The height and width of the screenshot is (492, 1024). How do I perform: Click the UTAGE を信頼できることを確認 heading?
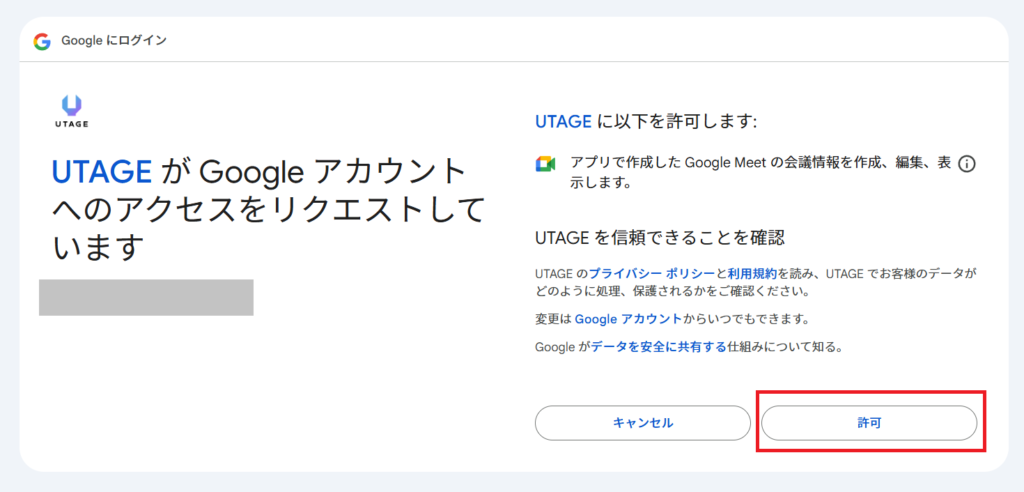pos(659,237)
